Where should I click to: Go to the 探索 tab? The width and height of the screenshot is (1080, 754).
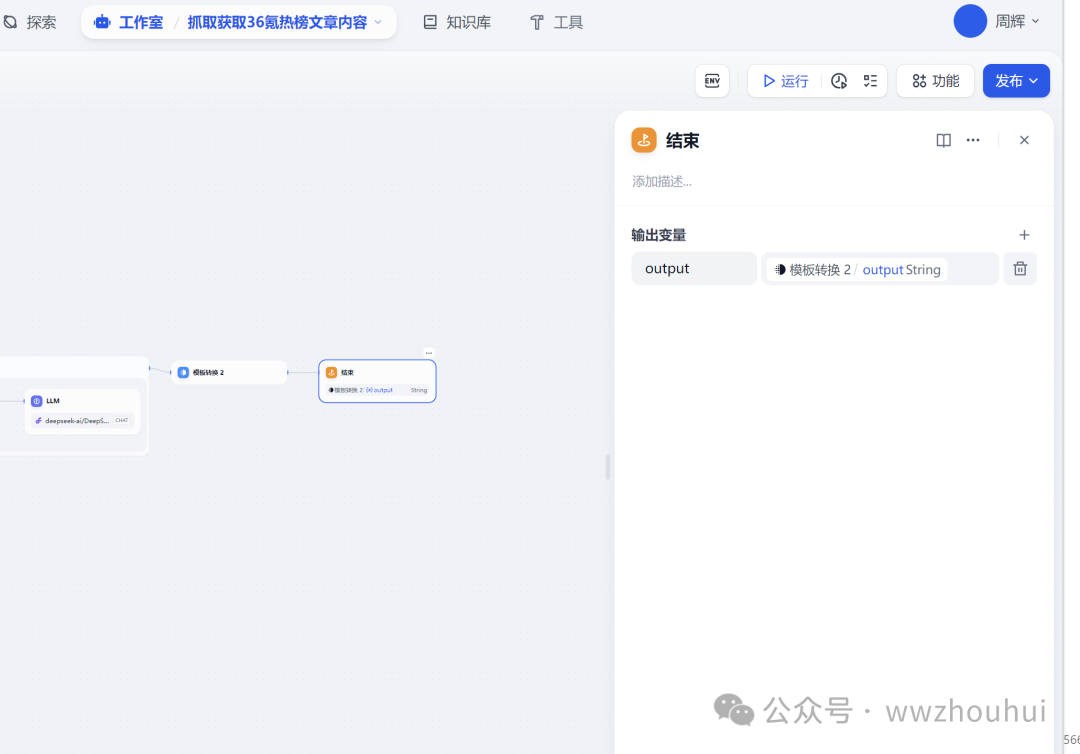pyautogui.click(x=30, y=22)
